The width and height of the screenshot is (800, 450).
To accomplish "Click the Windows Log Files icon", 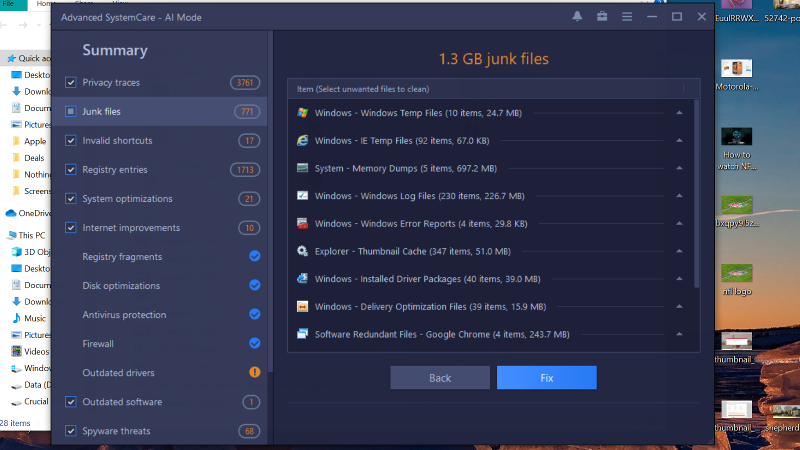I will click(303, 195).
